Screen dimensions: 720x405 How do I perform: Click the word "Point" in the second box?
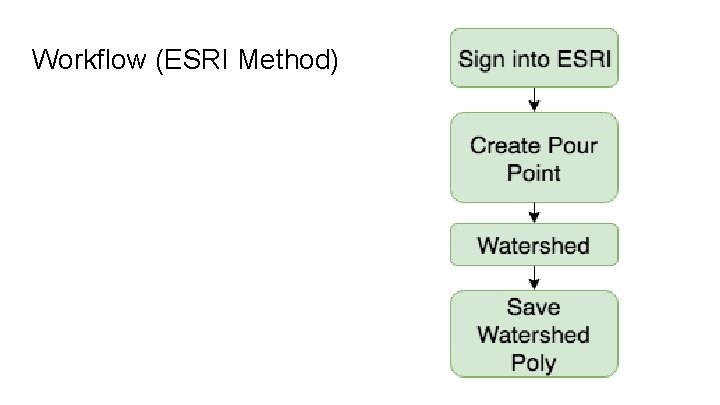534,173
